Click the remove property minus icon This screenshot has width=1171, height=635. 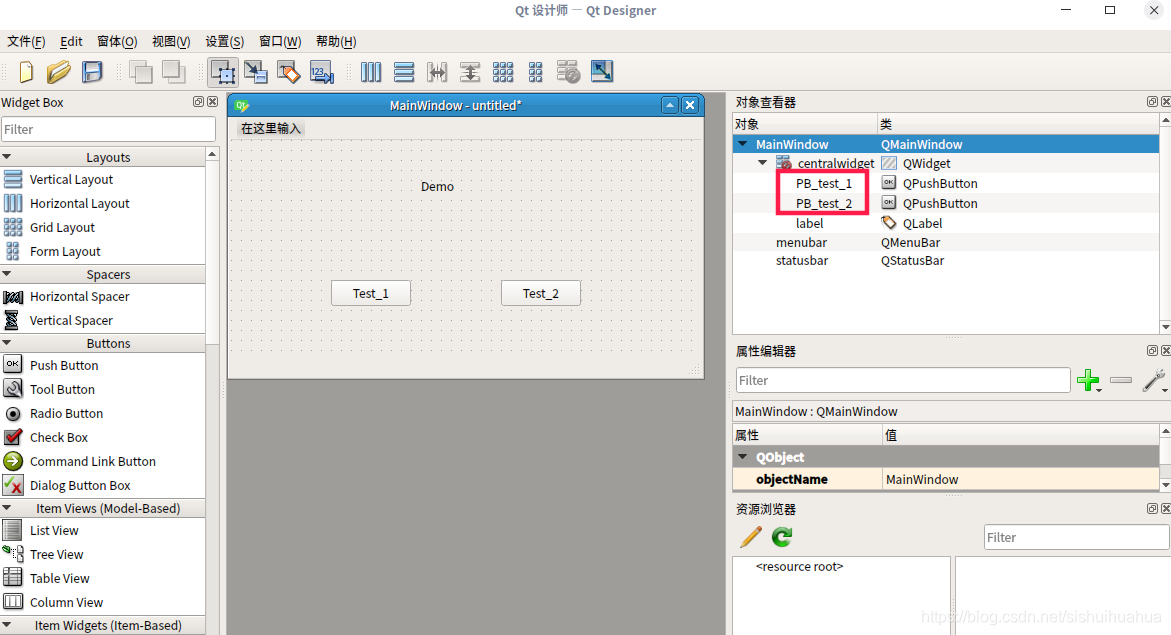[1121, 380]
